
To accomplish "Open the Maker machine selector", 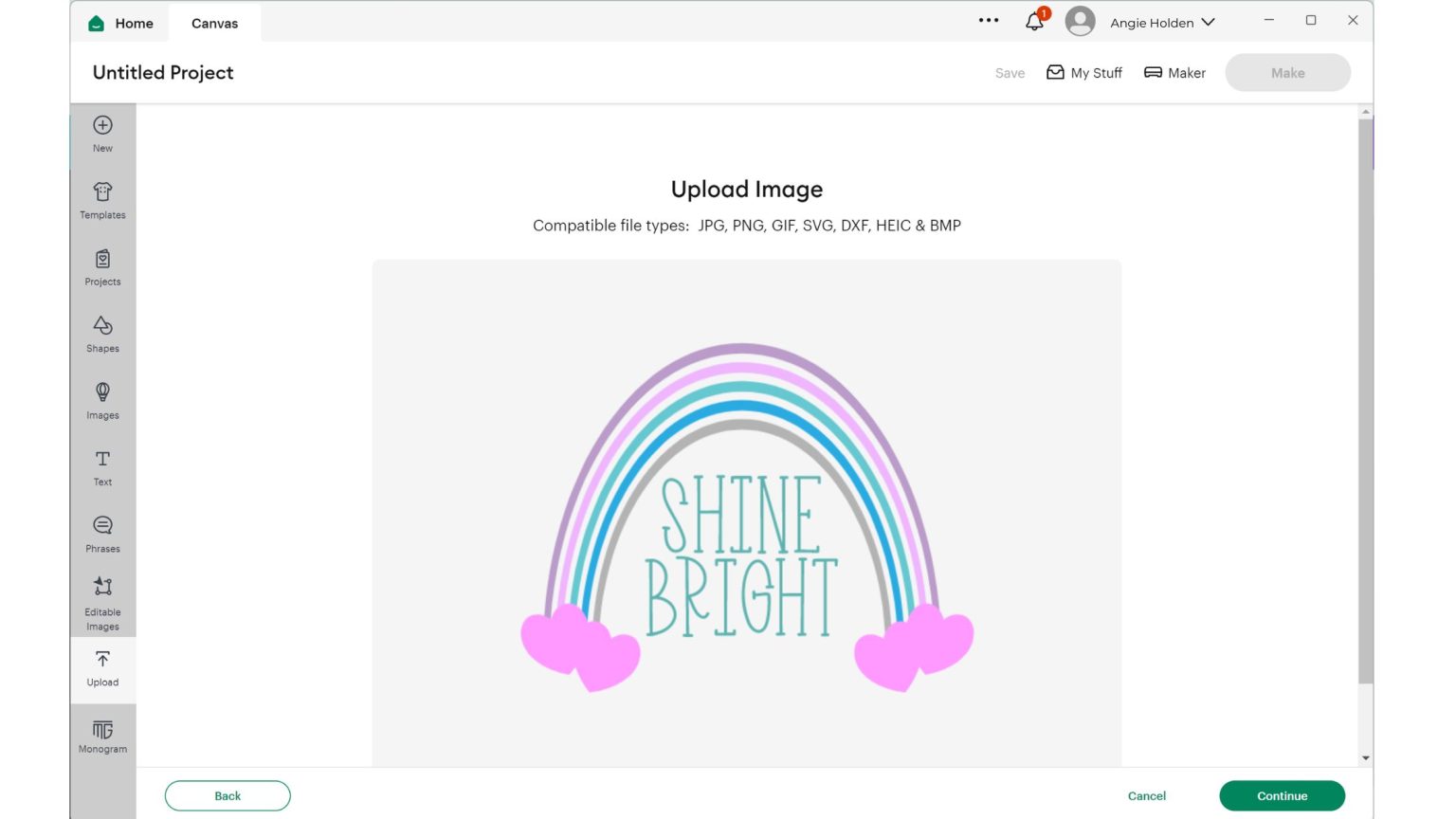I will [x=1174, y=73].
